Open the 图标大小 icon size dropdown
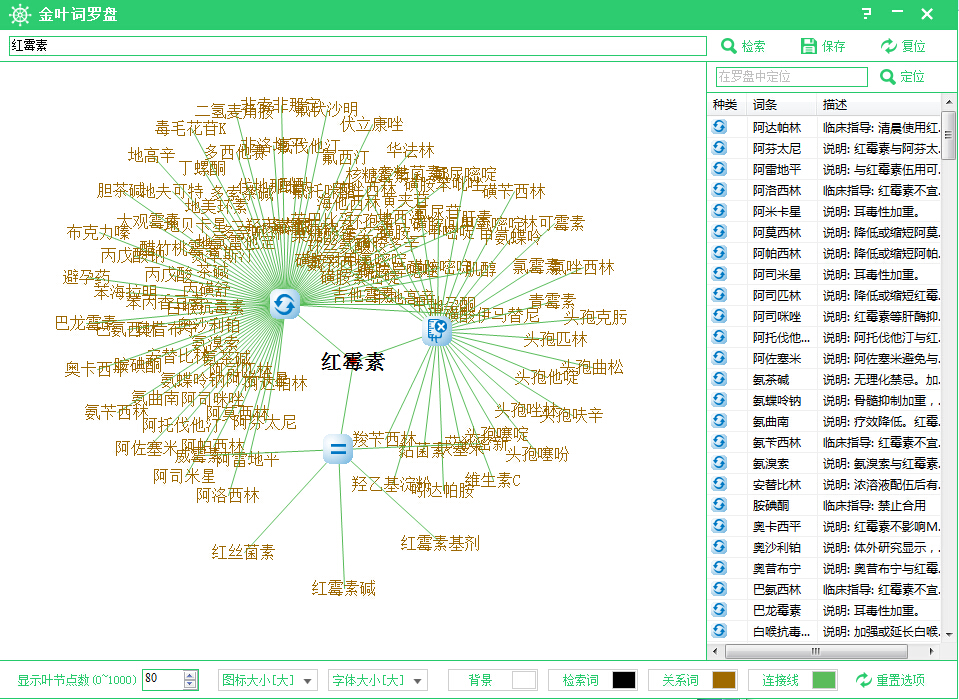Screen dimensions: 959x700 (270, 680)
